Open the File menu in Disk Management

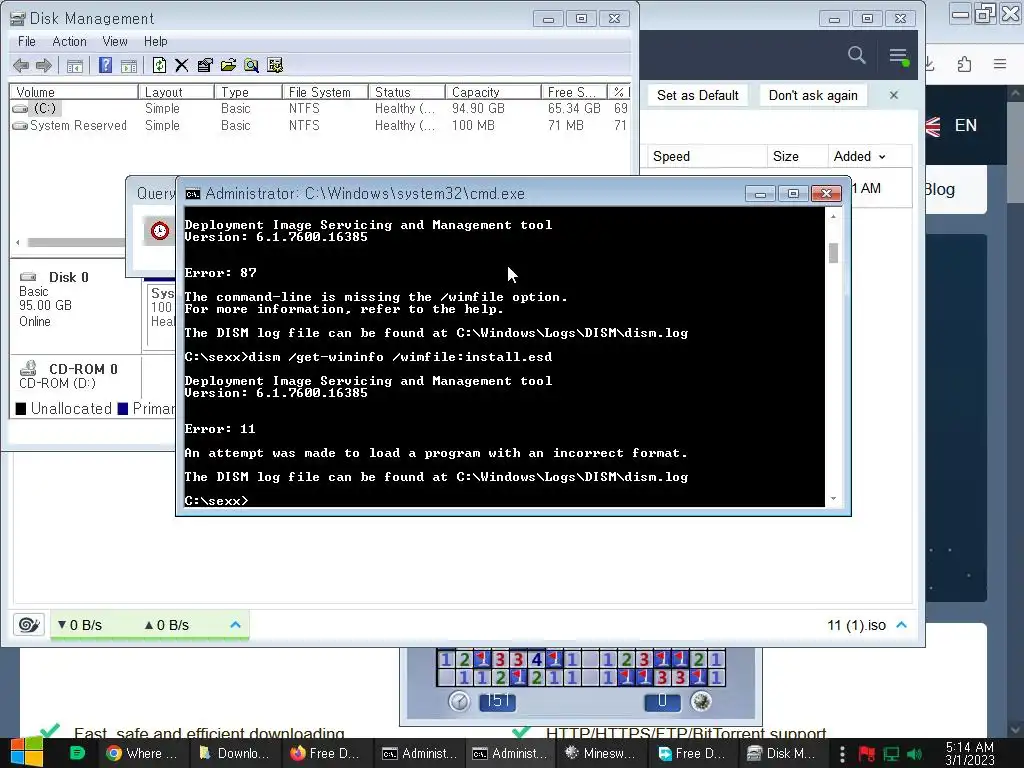click(27, 41)
